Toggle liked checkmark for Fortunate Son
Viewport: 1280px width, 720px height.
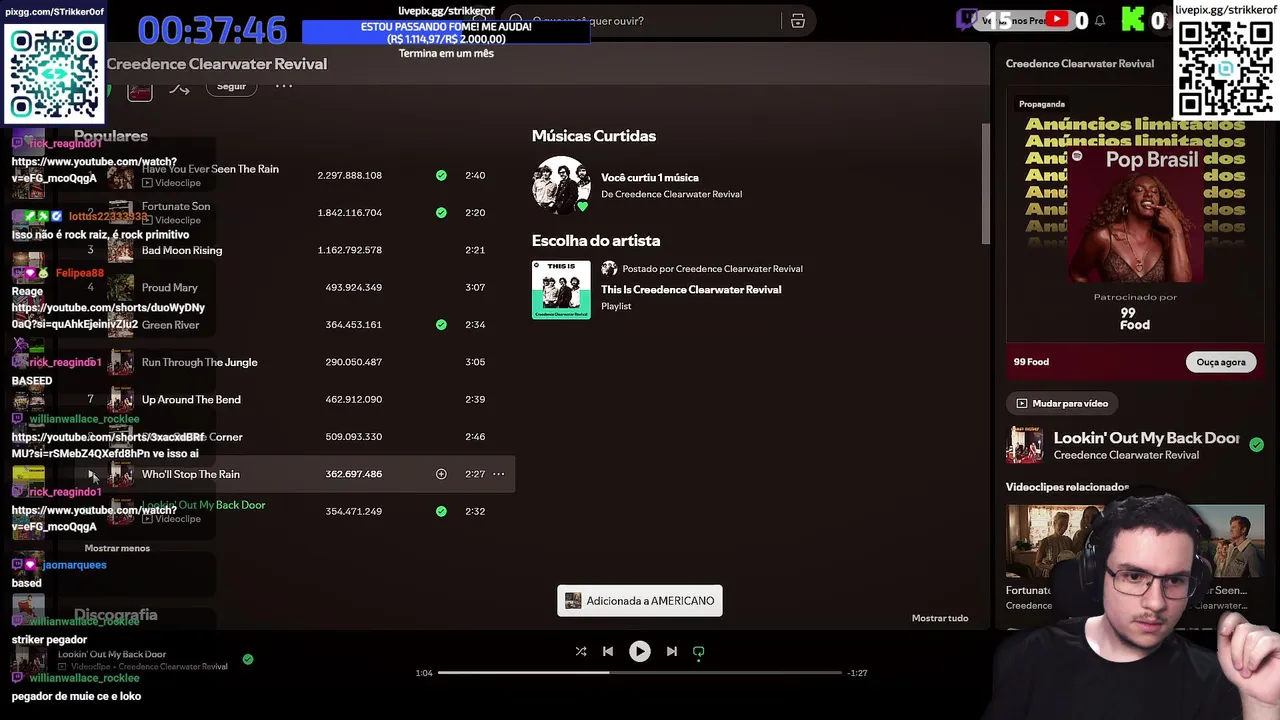click(441, 212)
